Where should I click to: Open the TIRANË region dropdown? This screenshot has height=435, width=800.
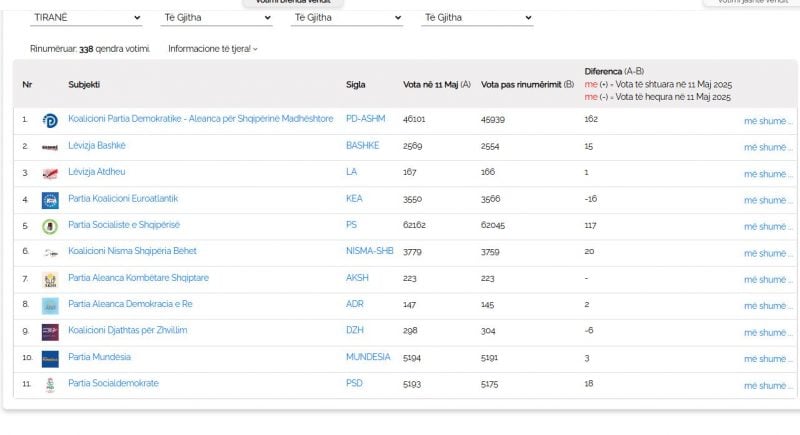pyautogui.click(x=86, y=18)
